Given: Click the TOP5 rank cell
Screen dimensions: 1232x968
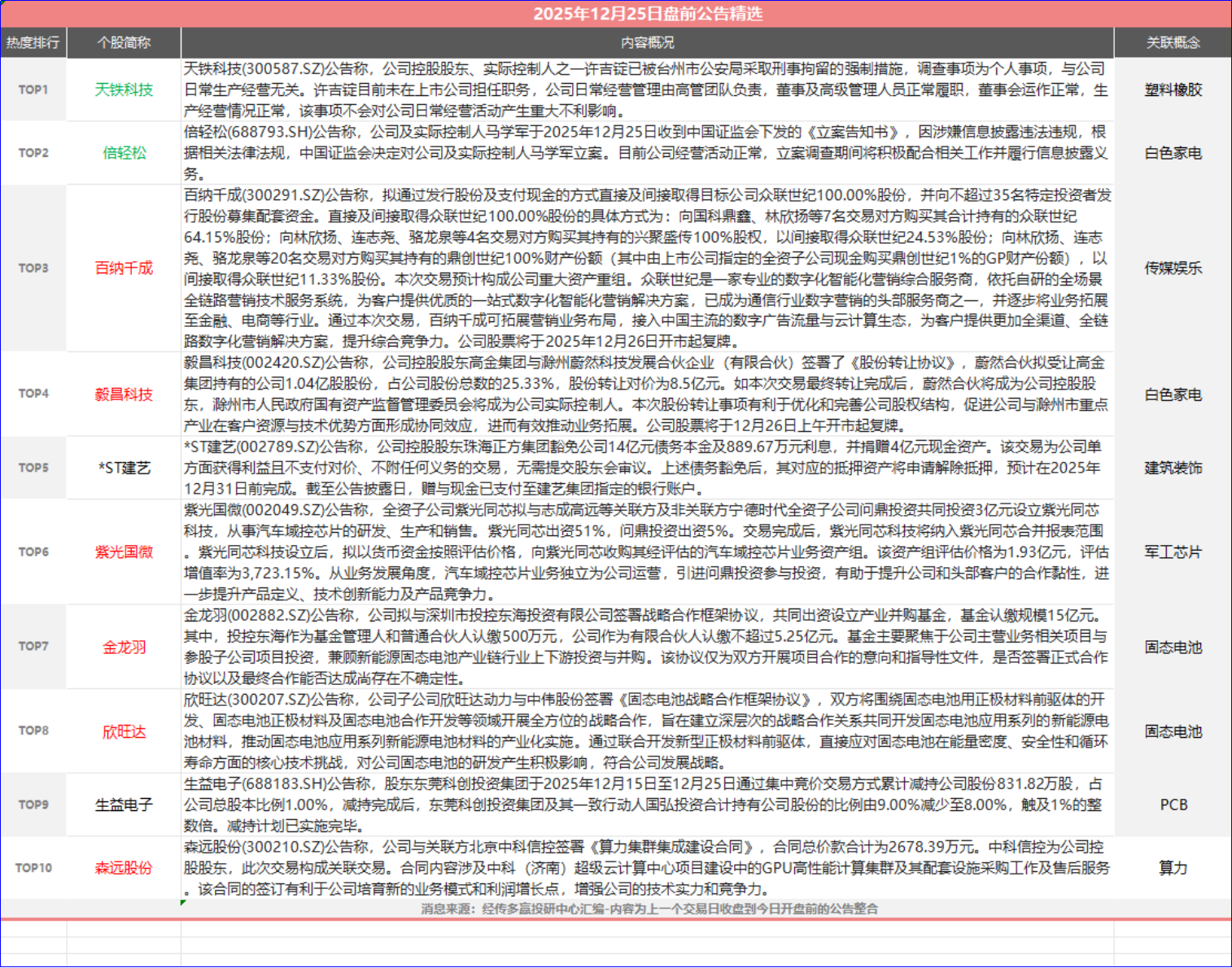Looking at the screenshot, I should (x=33, y=468).
